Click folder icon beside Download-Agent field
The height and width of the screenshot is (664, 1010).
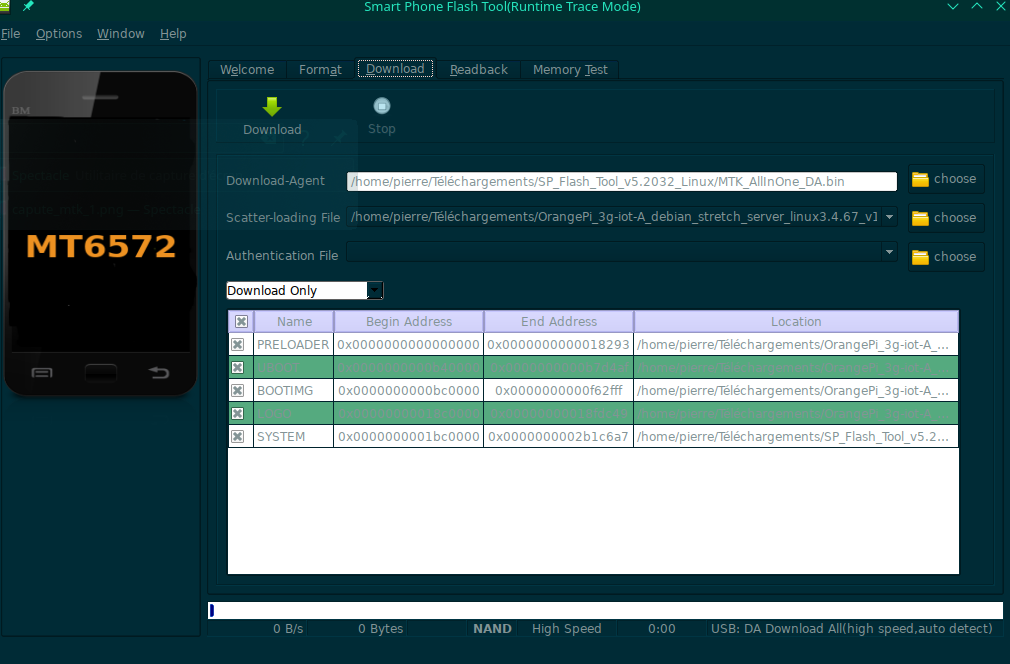coord(920,180)
